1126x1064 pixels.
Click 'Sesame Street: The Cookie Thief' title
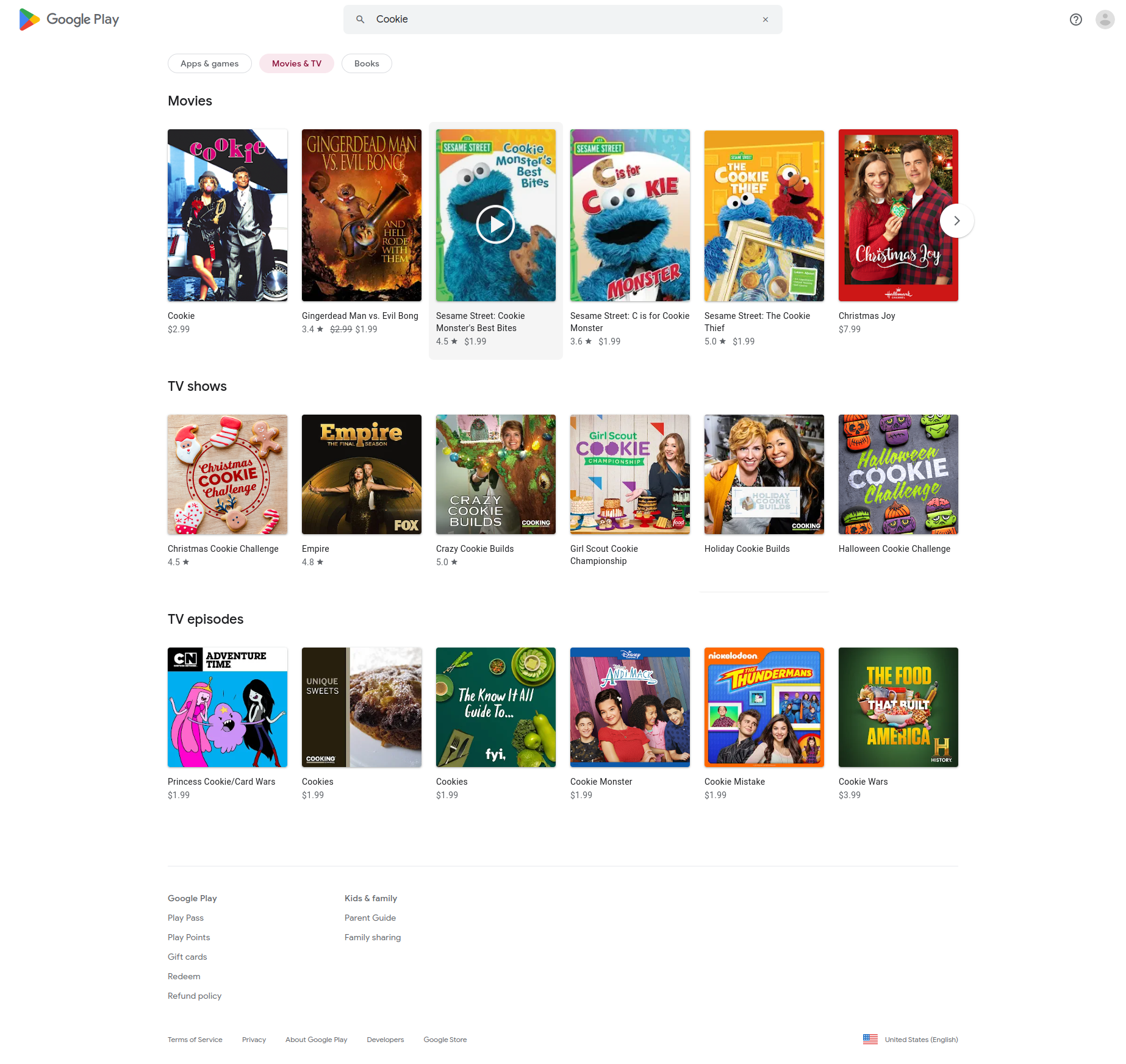[x=757, y=322]
